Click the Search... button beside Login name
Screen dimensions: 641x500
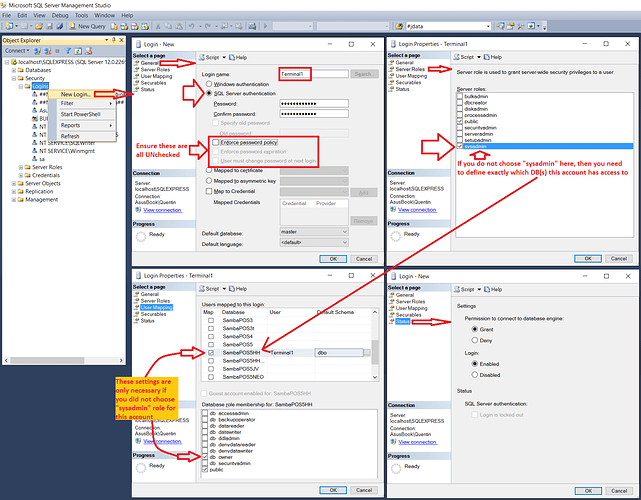(364, 74)
